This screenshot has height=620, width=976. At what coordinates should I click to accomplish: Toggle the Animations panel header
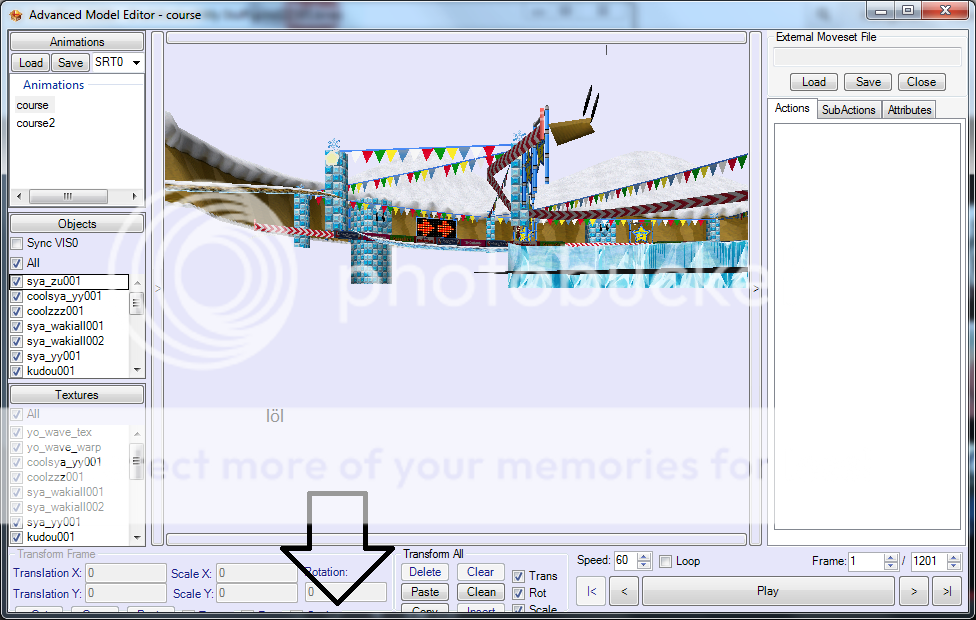click(77, 42)
